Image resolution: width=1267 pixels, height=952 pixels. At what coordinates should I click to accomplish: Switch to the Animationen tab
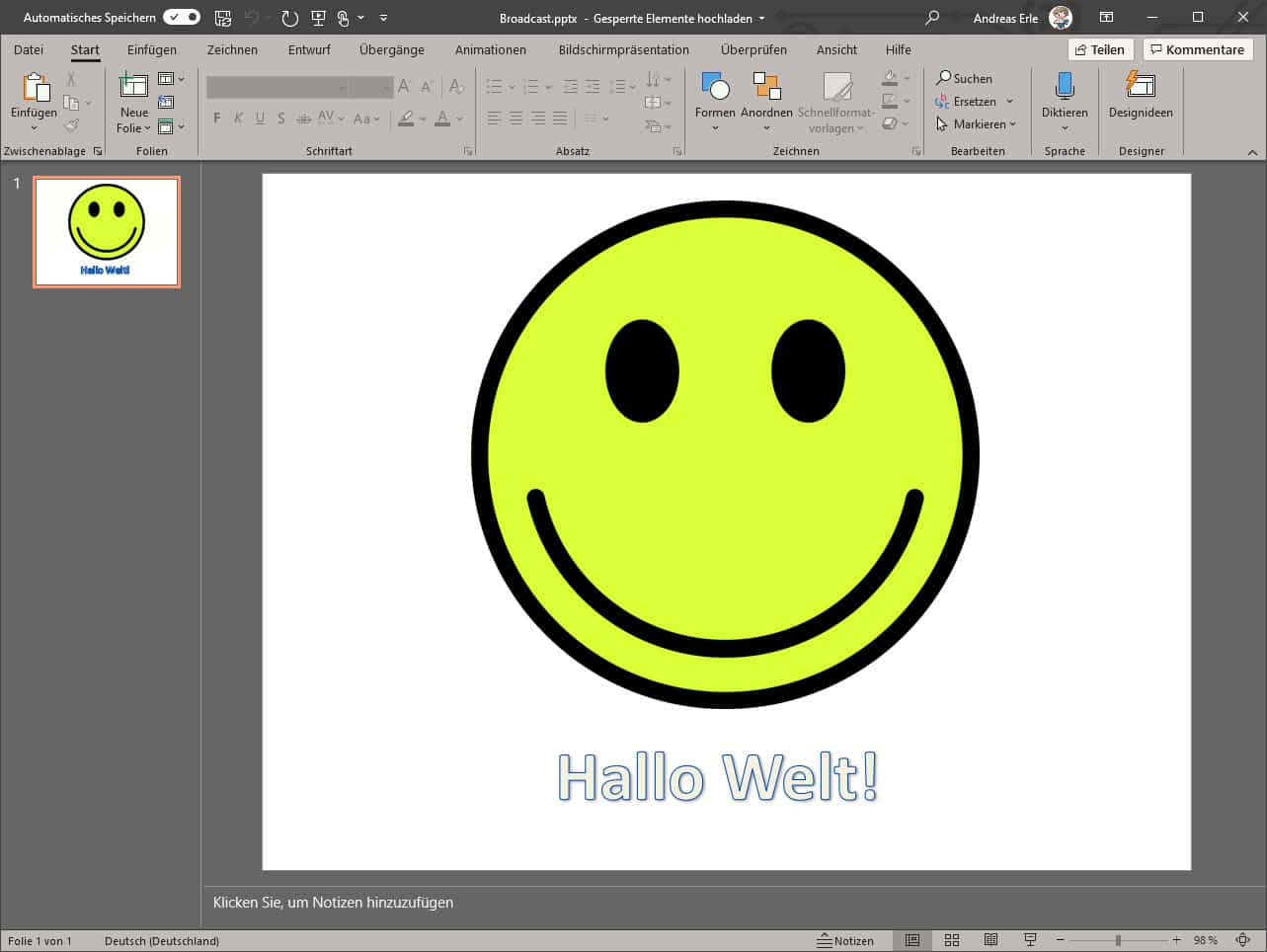[490, 49]
